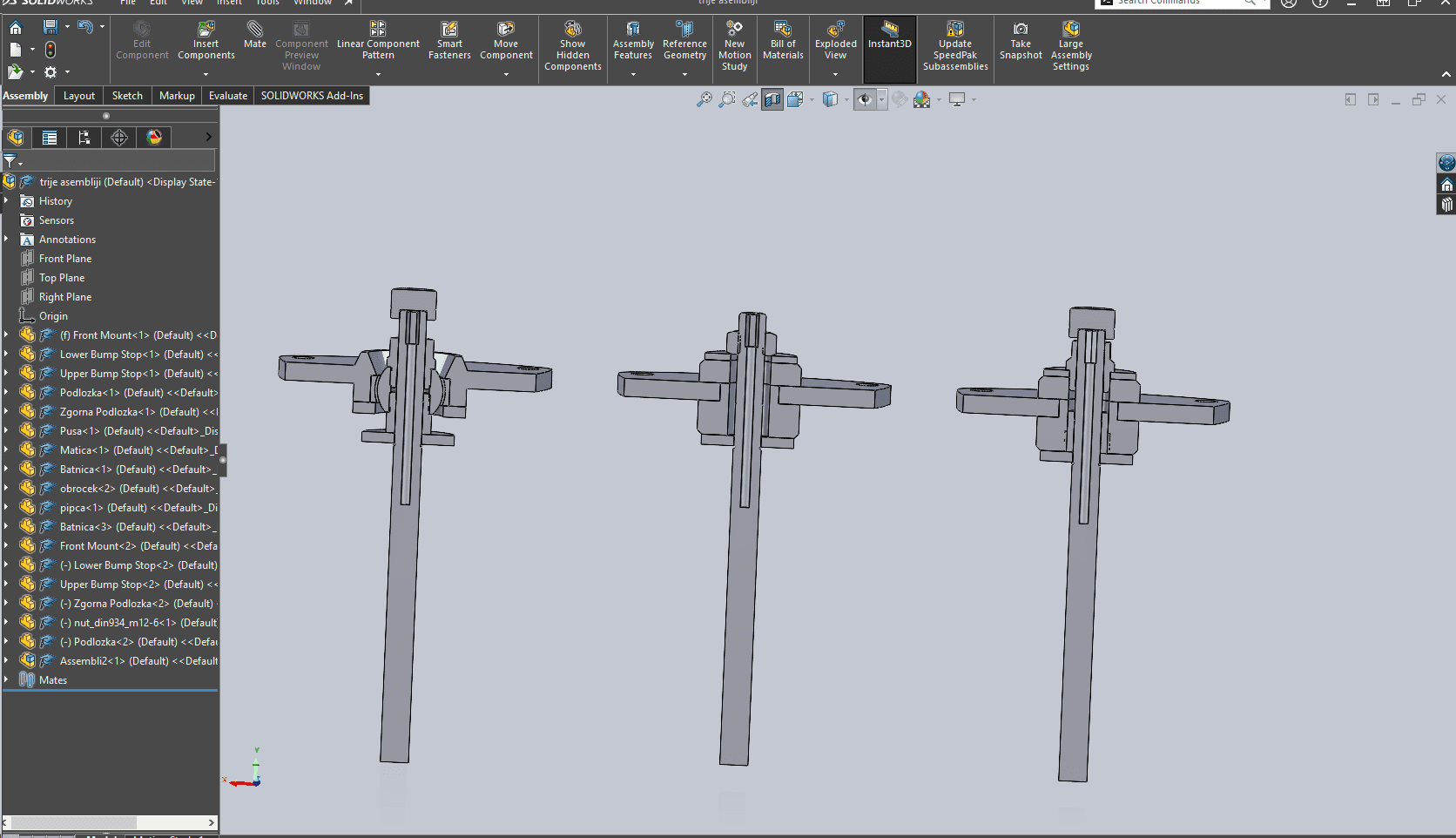1456x838 pixels.
Task: Switch to Layout tab
Action: 79,96
